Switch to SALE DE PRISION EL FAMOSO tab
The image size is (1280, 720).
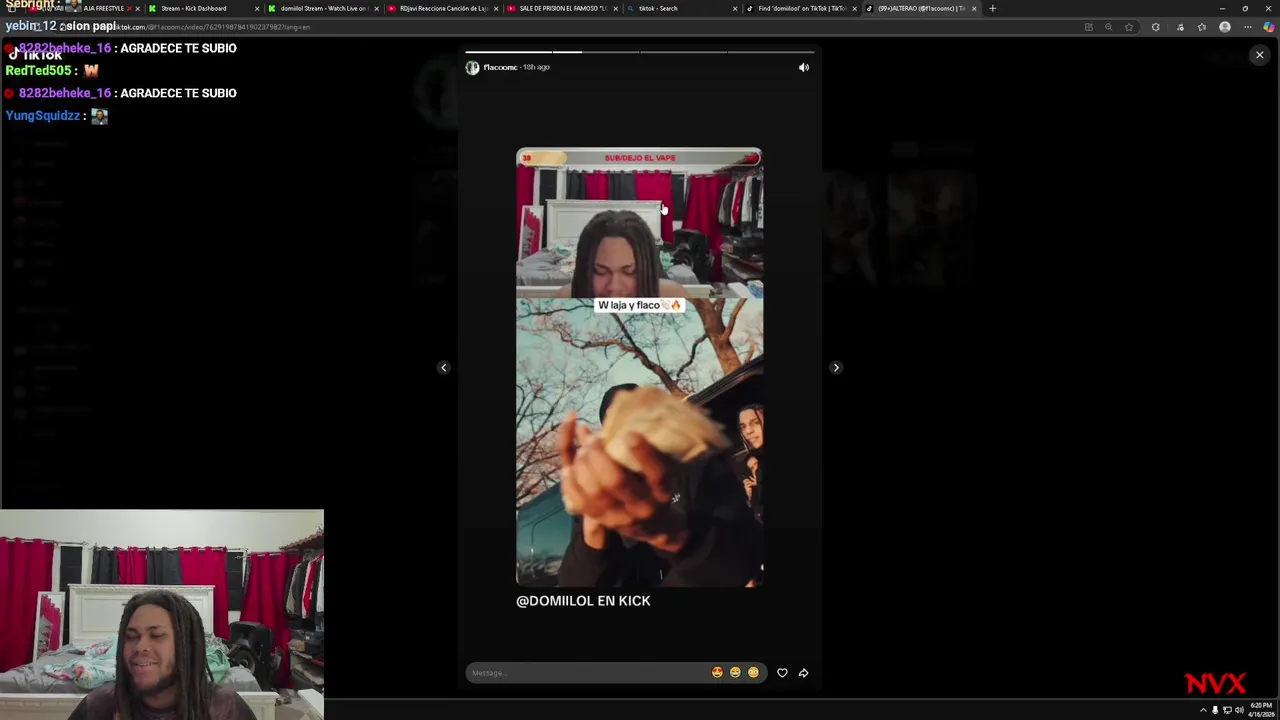[560, 8]
